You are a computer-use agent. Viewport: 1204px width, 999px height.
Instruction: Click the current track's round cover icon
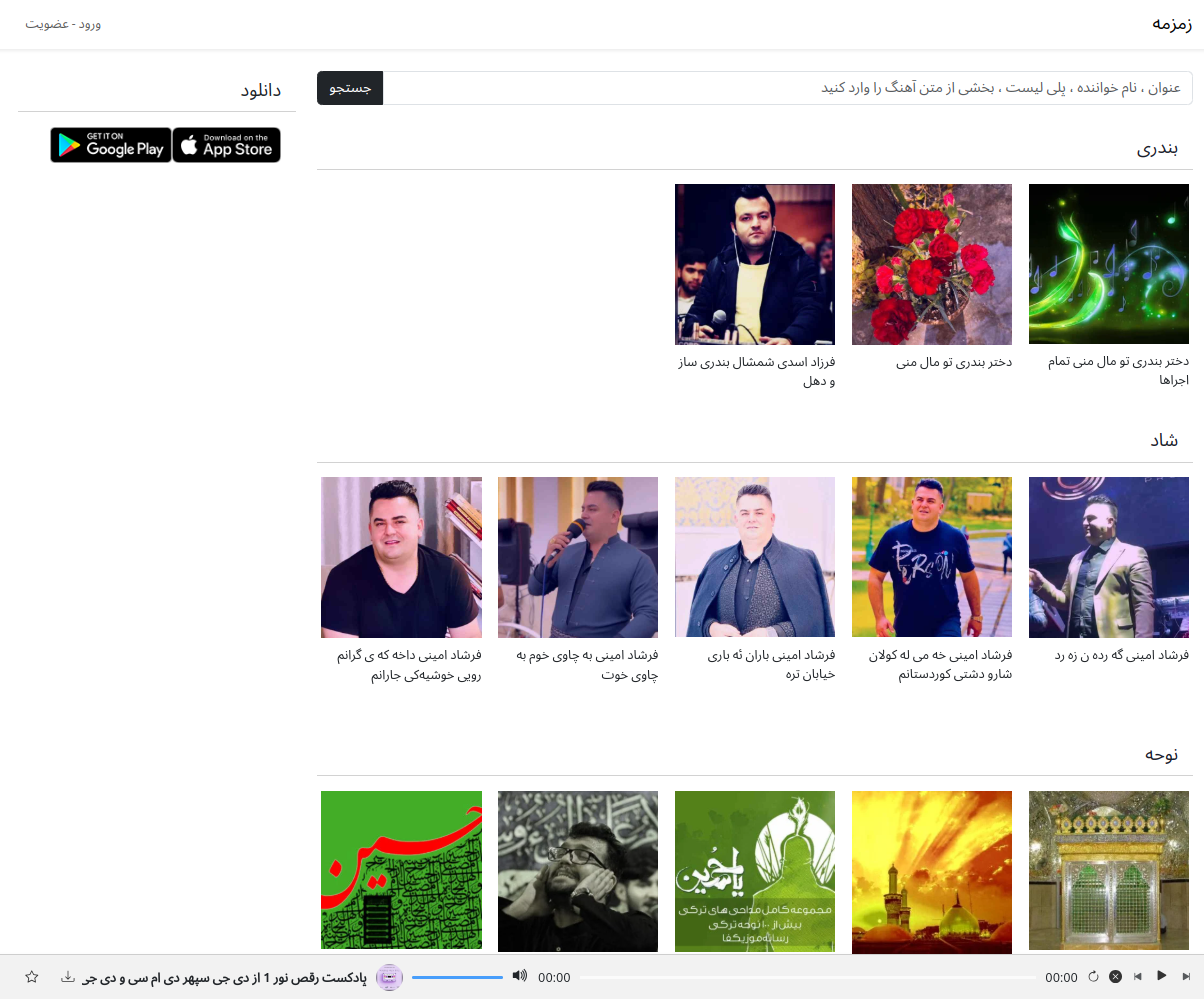tap(389, 977)
